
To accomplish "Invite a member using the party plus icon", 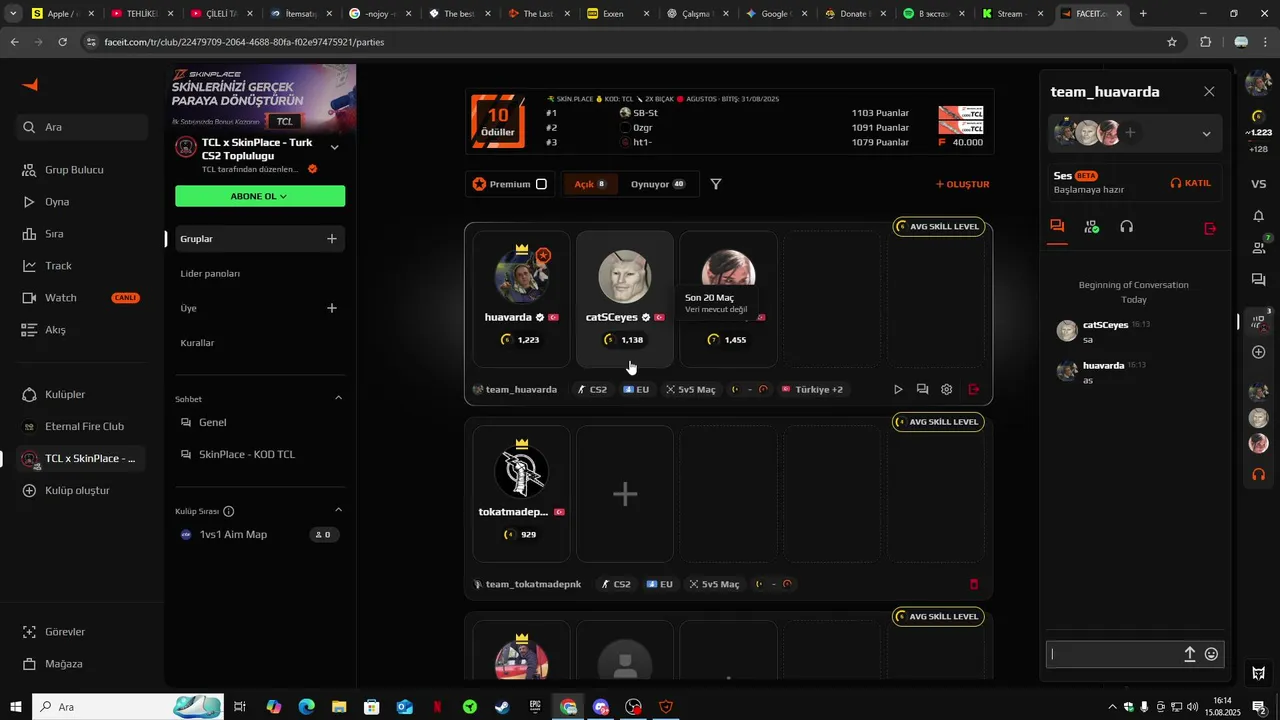I will [1130, 132].
